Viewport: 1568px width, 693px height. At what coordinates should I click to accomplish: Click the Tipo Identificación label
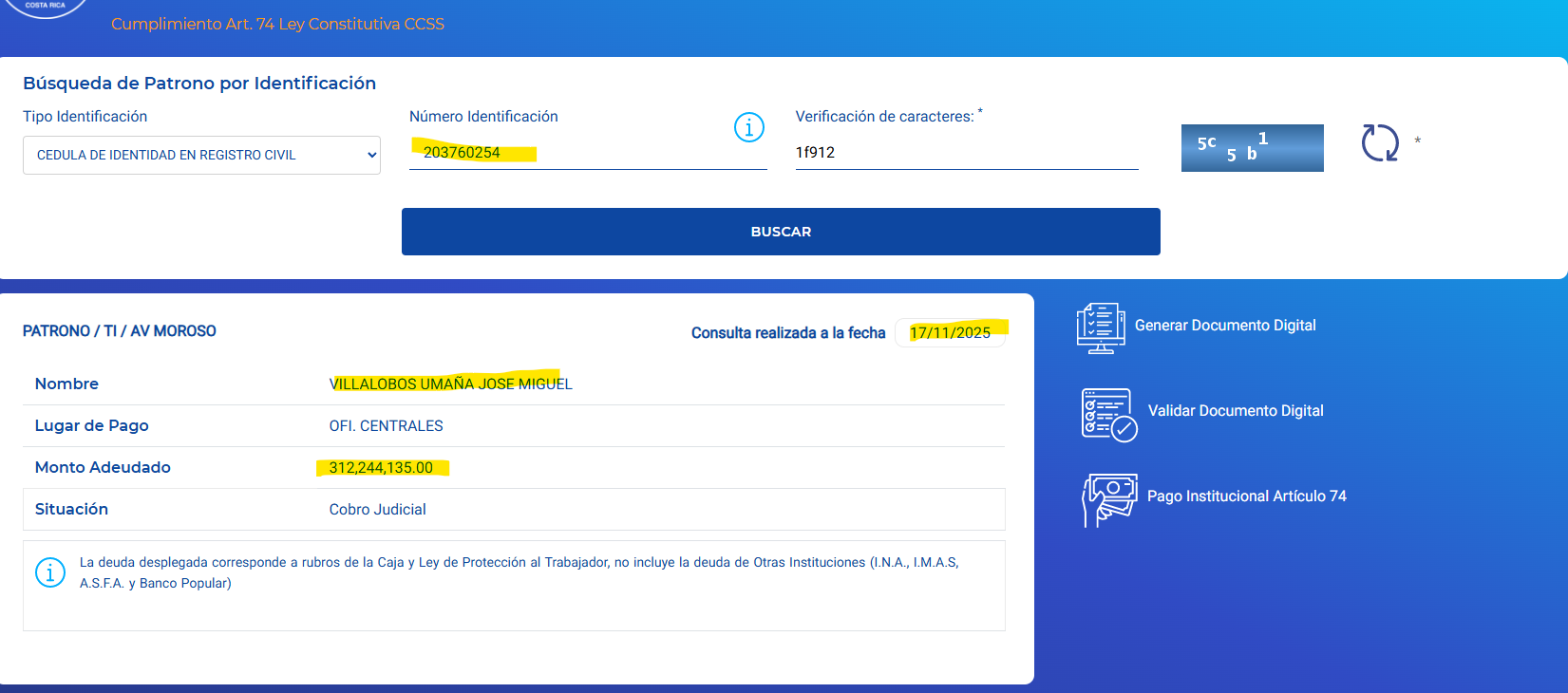[x=85, y=117]
